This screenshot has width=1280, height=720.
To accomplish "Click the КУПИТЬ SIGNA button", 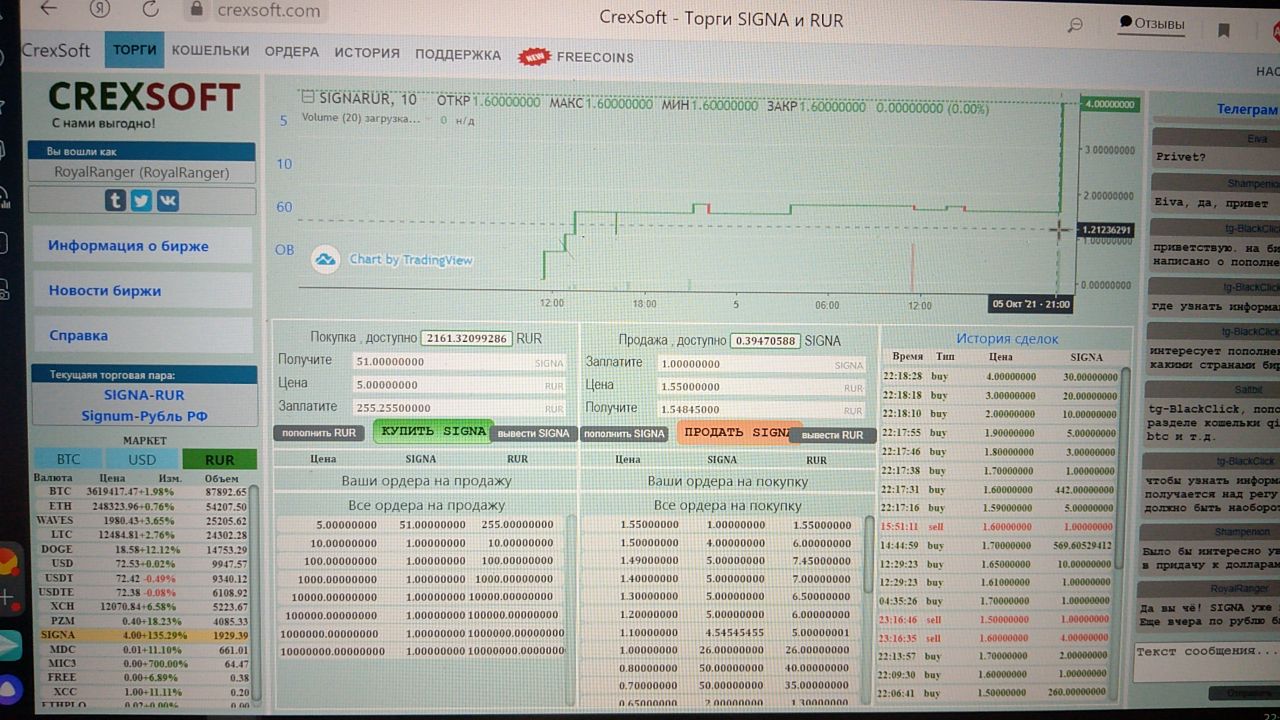I will tap(433, 431).
